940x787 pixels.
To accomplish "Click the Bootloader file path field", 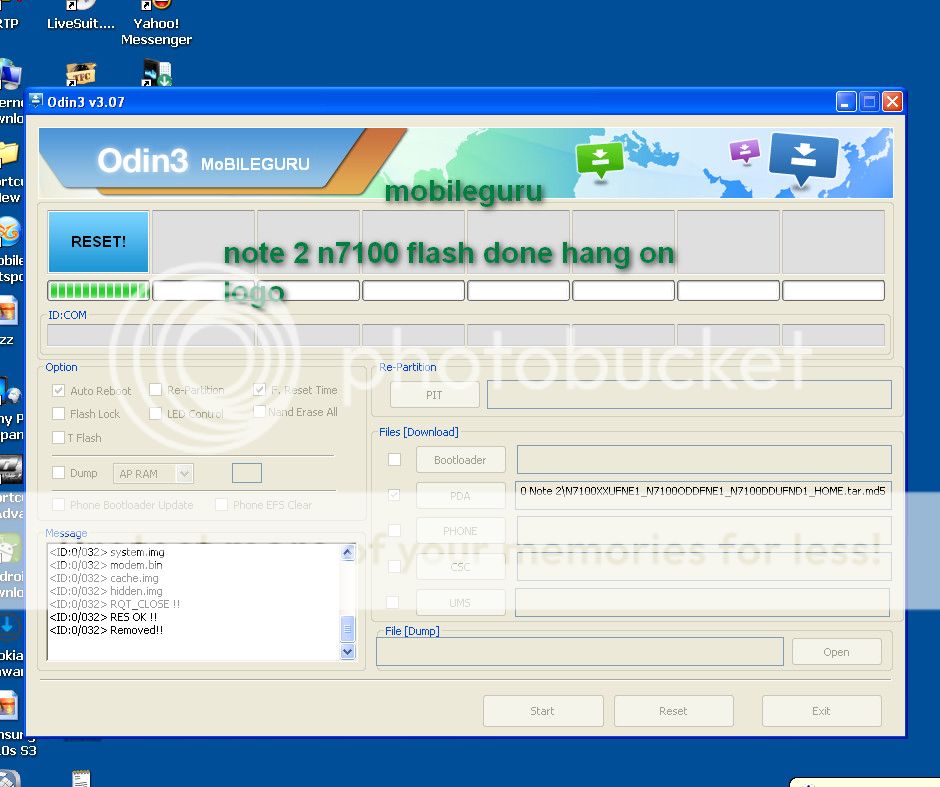I will (704, 459).
